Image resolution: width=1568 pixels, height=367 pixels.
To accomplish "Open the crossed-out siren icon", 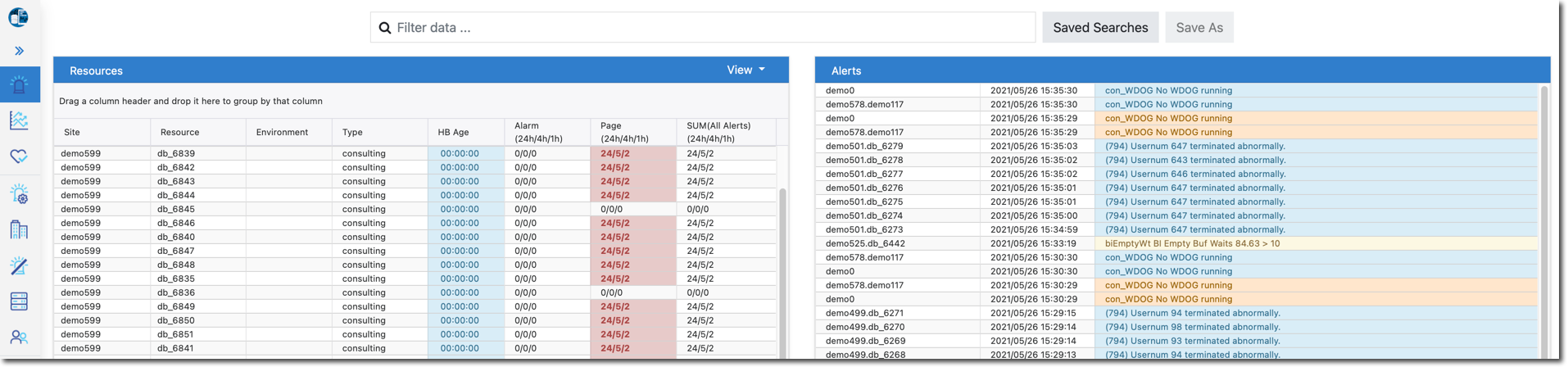I will (x=19, y=265).
